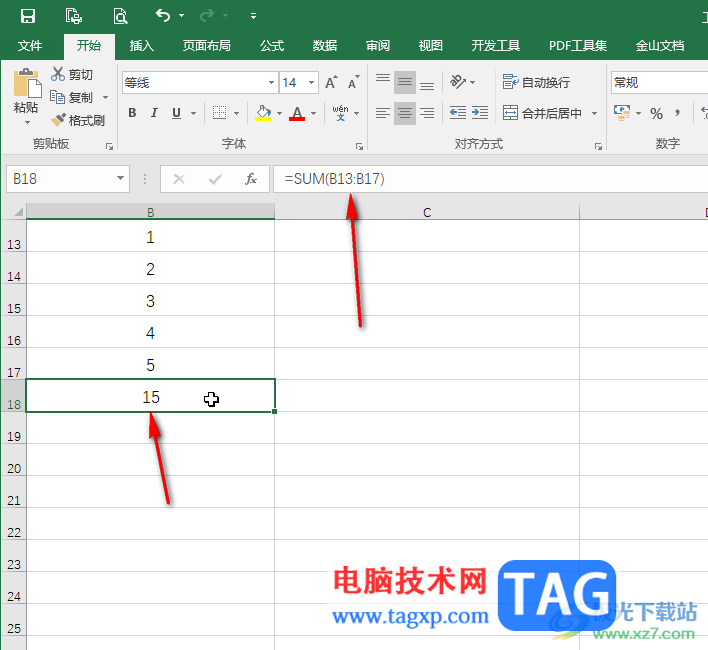The height and width of the screenshot is (650, 708).
Task: Click the Paste (粘贴) clipboard icon
Action: click(27, 83)
